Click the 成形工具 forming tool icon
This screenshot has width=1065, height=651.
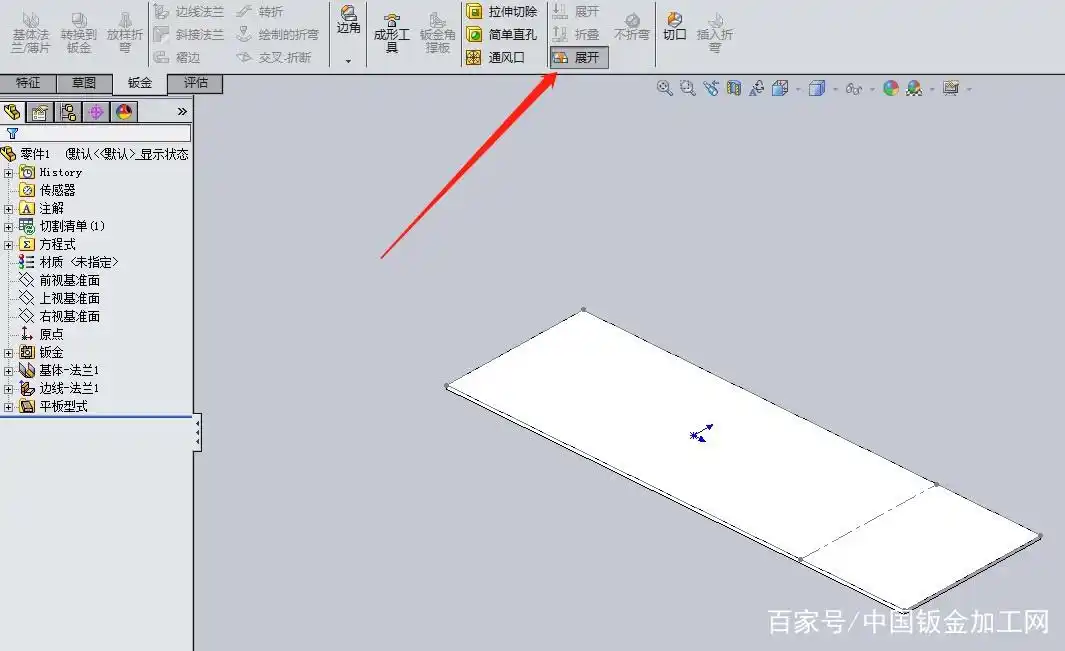pyautogui.click(x=392, y=33)
